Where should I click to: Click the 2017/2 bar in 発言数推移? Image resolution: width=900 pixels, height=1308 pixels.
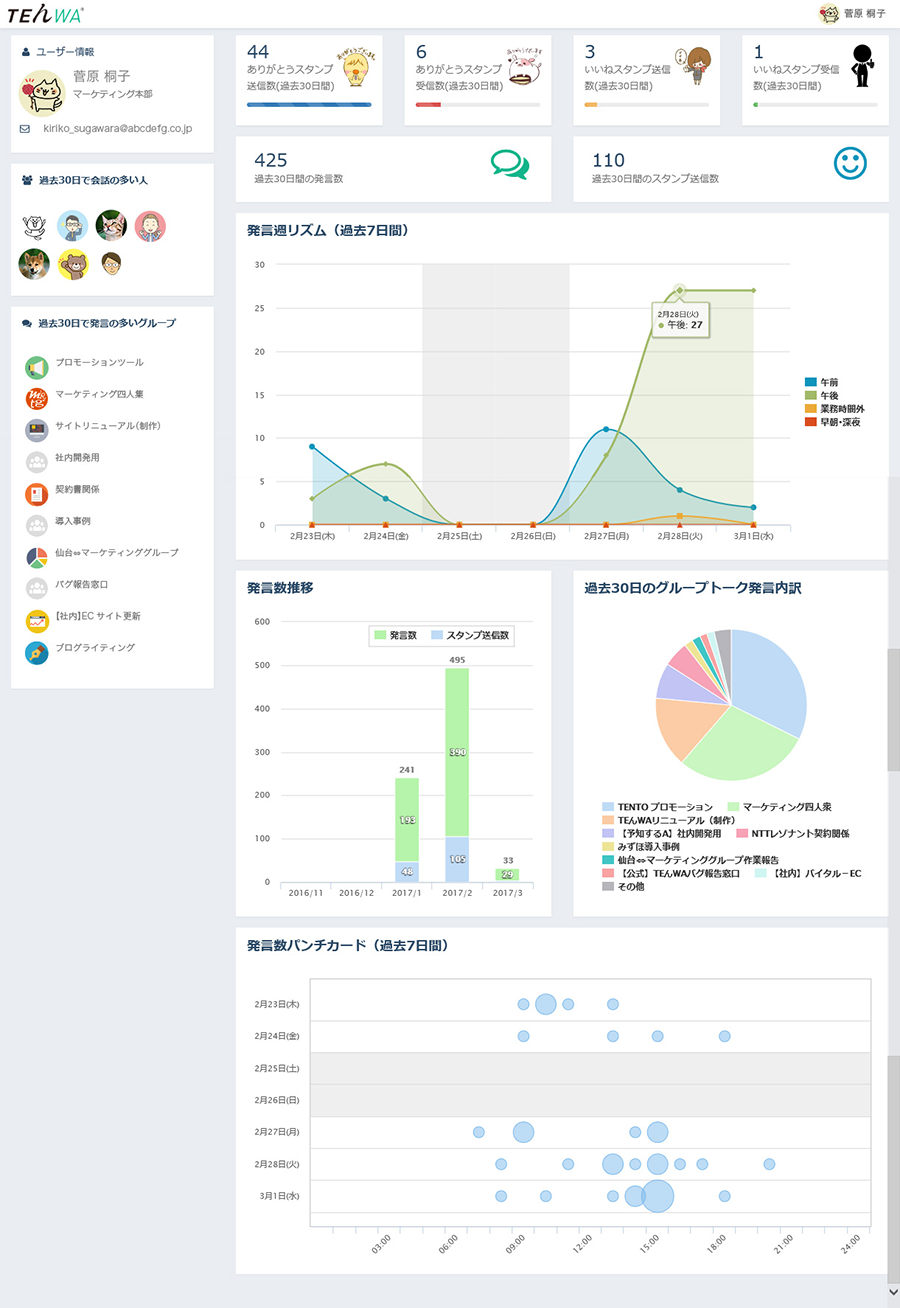pyautogui.click(x=456, y=775)
